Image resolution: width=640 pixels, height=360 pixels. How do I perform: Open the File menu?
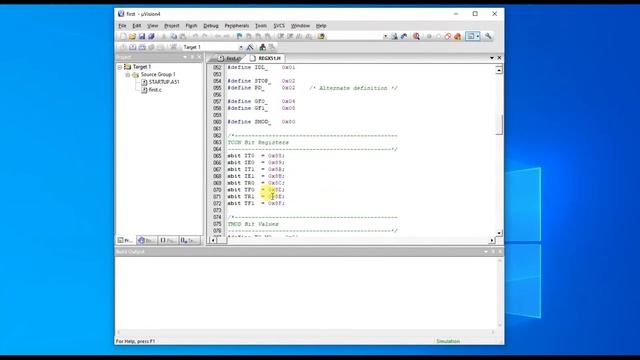(122, 26)
